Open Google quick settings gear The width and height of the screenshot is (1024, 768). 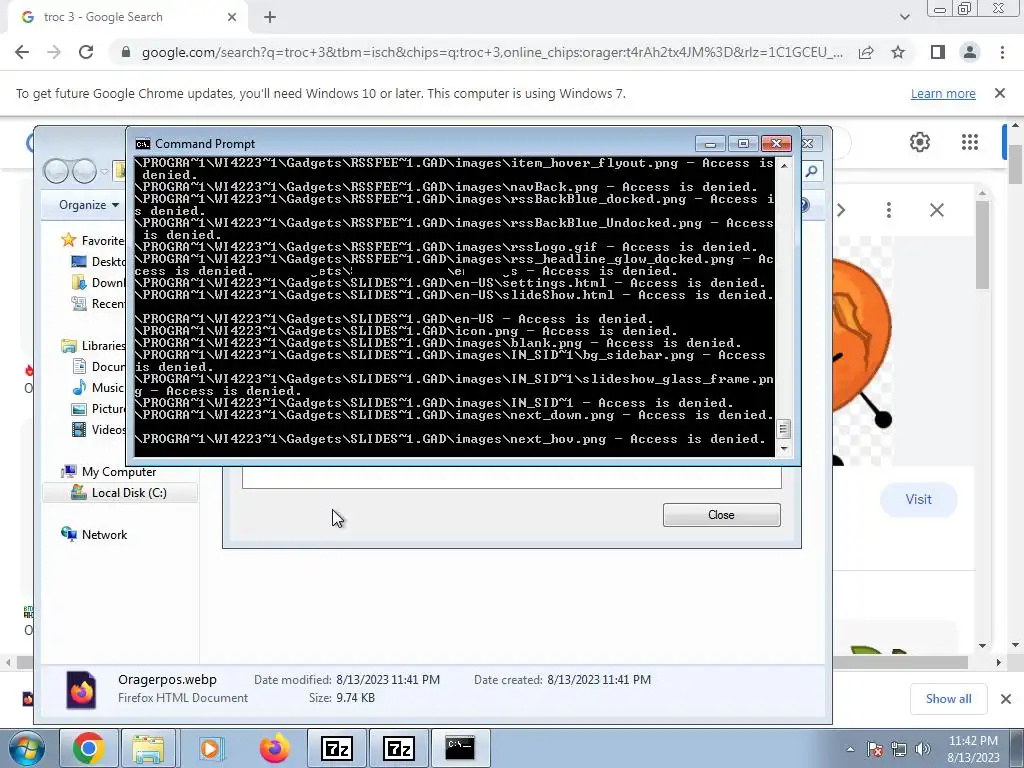click(920, 142)
